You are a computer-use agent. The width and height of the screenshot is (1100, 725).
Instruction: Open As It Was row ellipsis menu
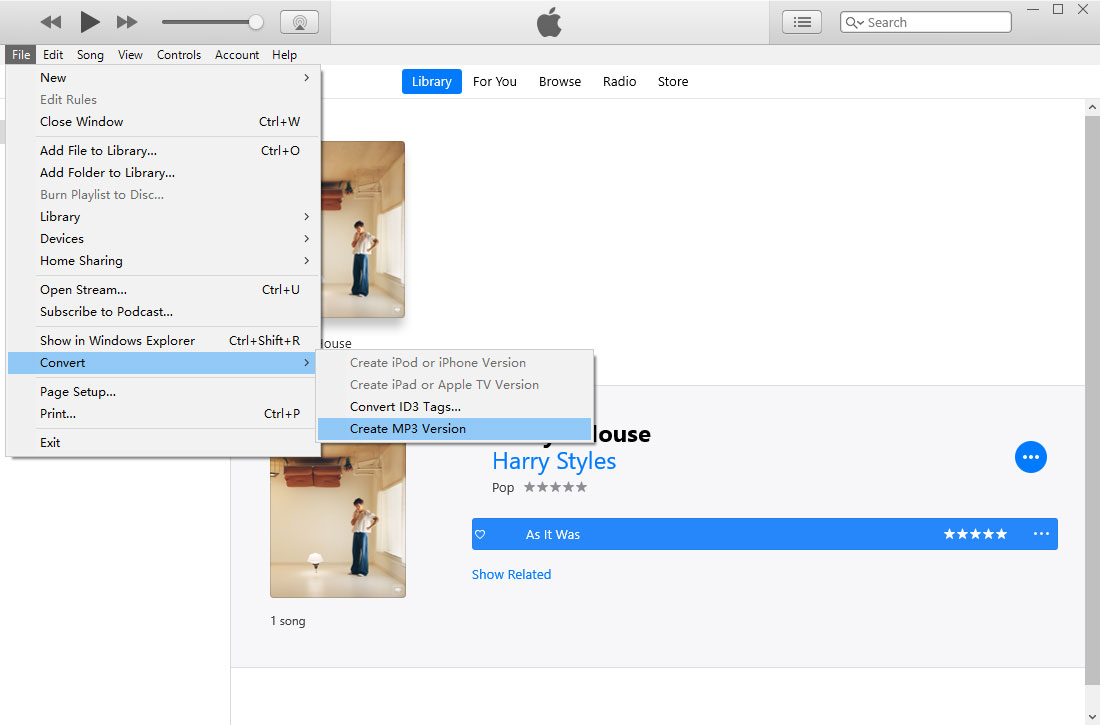coord(1041,534)
